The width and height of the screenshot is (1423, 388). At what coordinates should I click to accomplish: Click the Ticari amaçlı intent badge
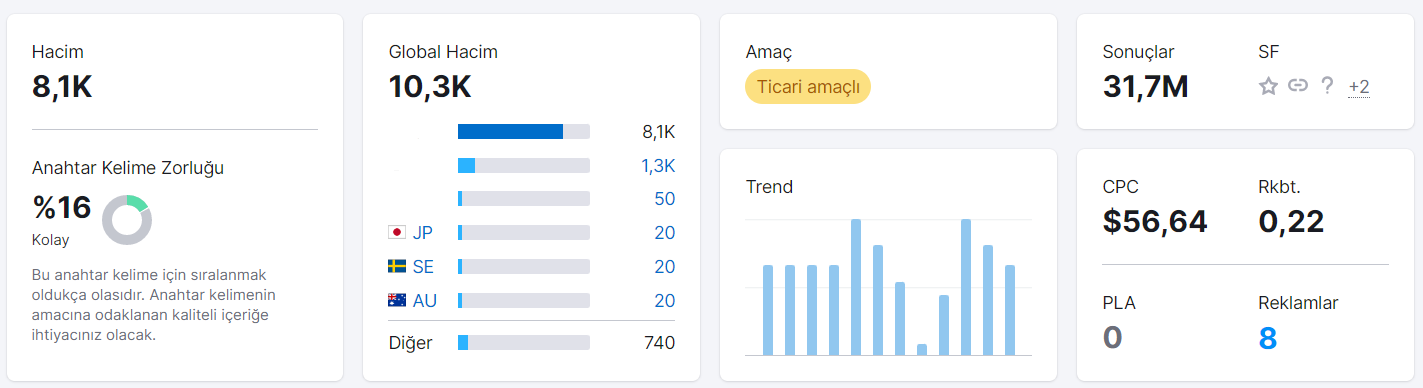(x=808, y=87)
